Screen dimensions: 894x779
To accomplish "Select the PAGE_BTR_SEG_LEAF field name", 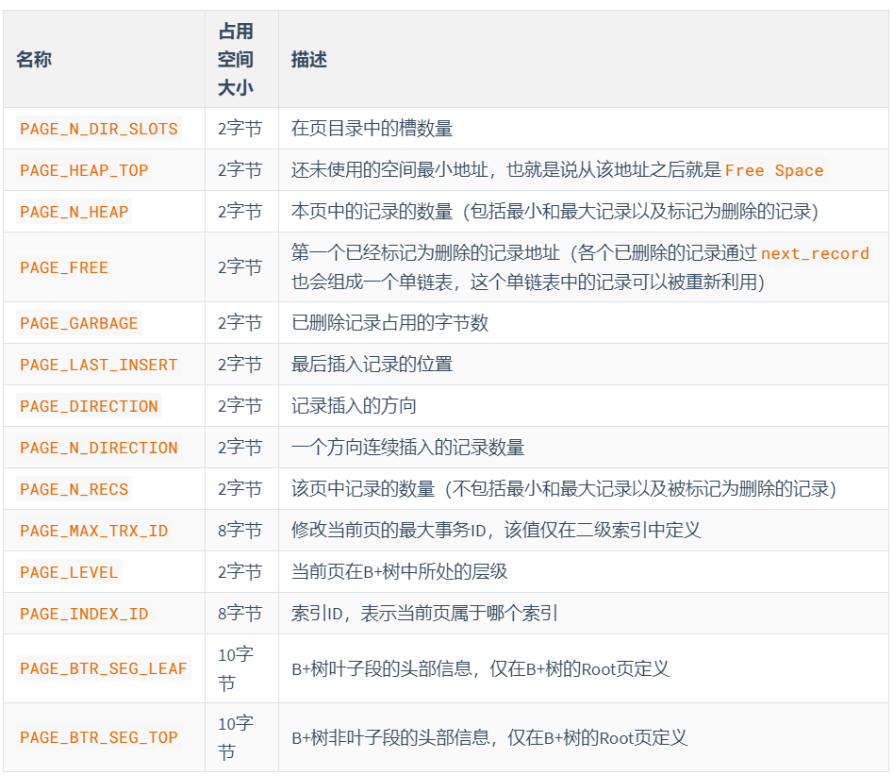I will click(x=103, y=668).
